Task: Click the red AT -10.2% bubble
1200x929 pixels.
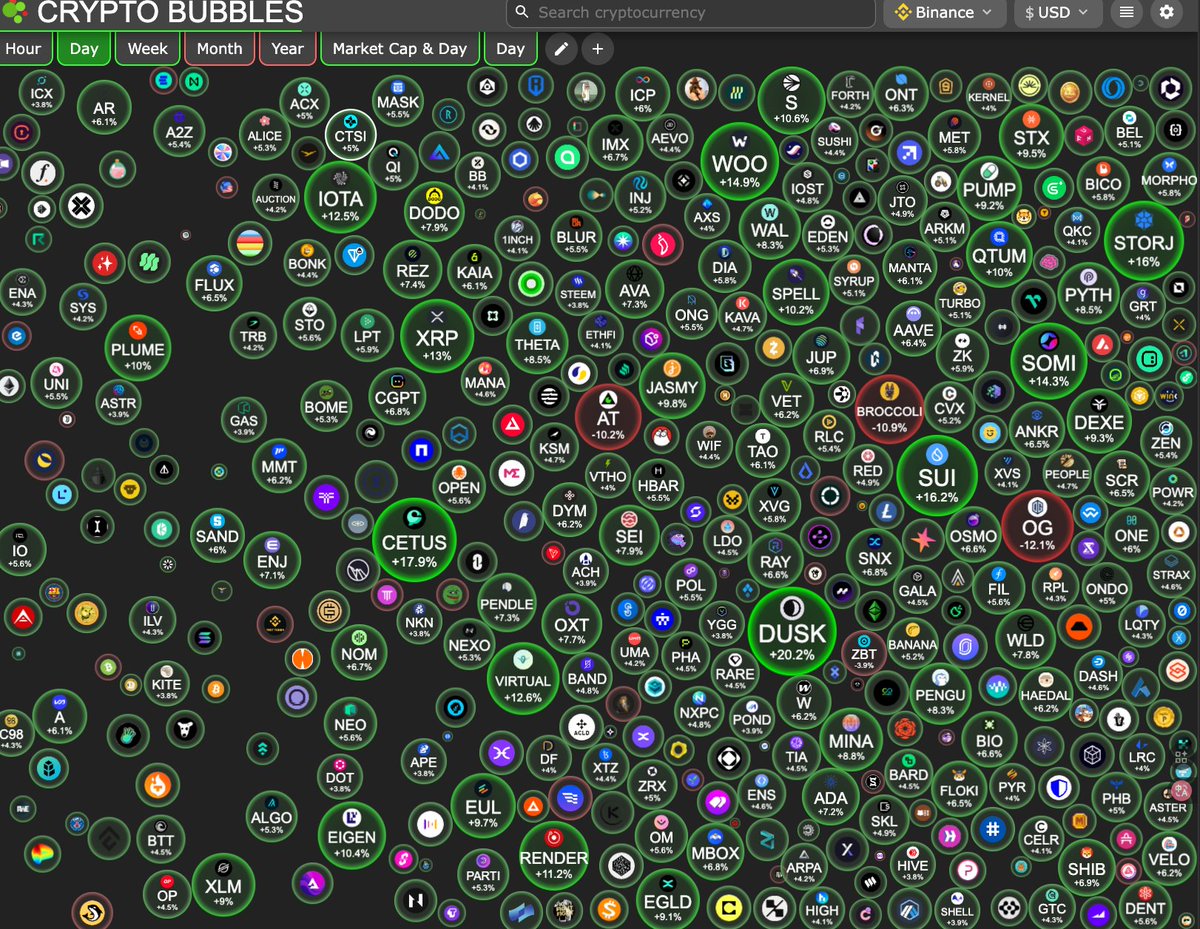Action: click(x=608, y=417)
